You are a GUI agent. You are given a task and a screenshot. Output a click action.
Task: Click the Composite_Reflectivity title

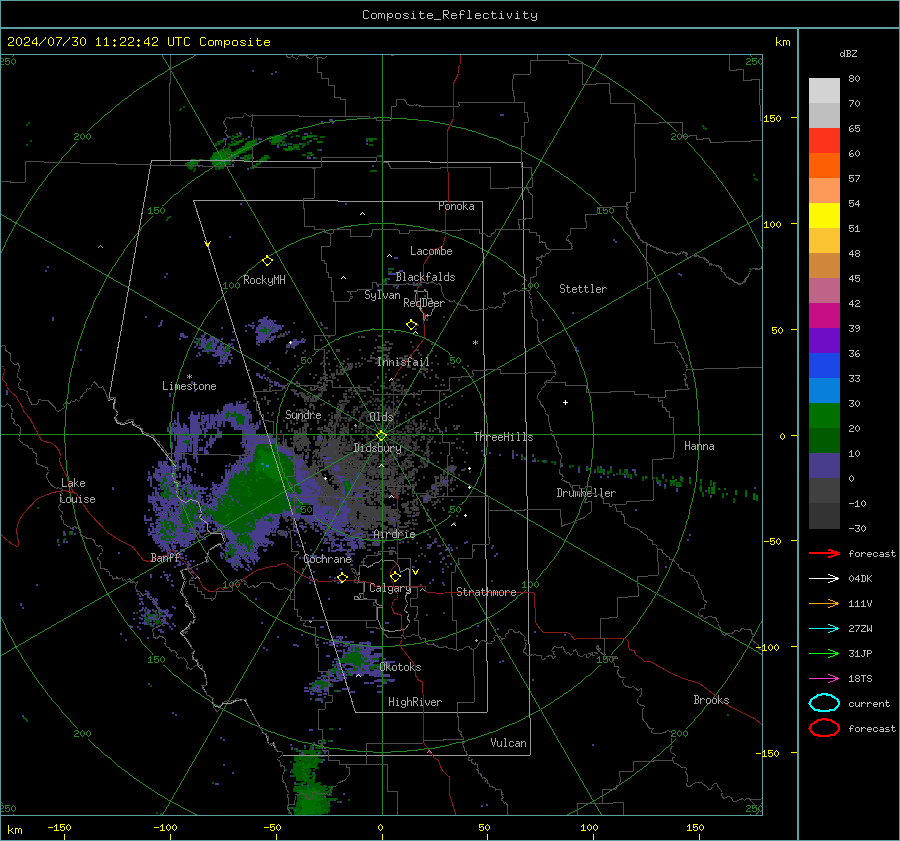(x=450, y=15)
